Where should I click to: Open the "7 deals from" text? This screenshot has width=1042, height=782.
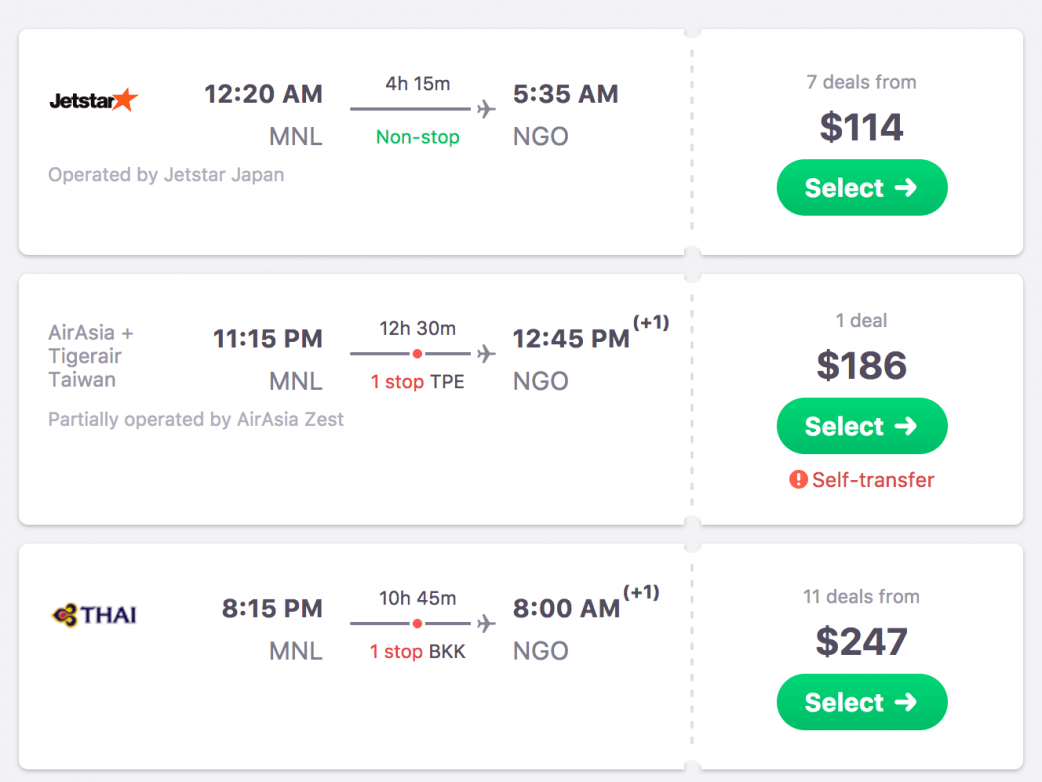point(861,82)
